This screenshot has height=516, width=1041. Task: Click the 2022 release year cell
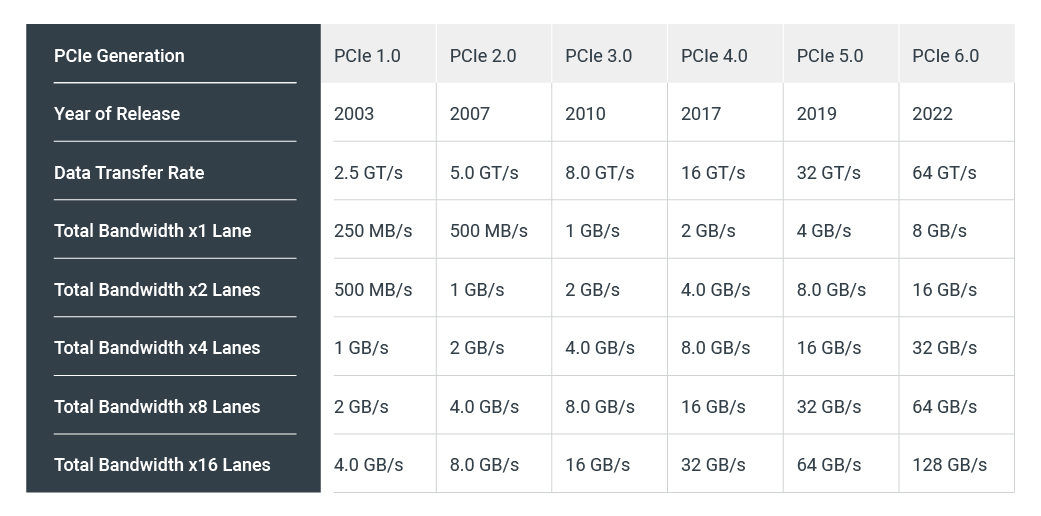[932, 114]
